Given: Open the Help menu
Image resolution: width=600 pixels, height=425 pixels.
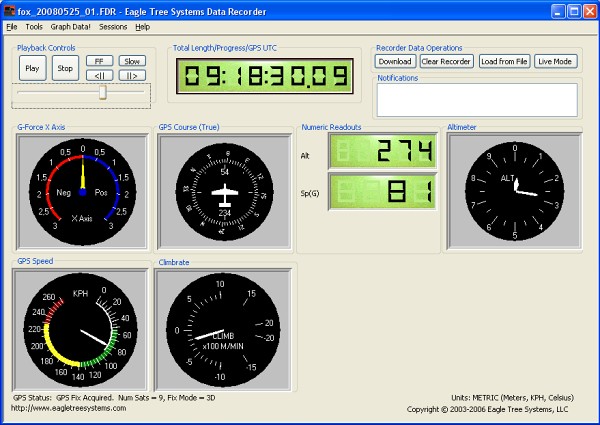Looking at the screenshot, I should (143, 26).
